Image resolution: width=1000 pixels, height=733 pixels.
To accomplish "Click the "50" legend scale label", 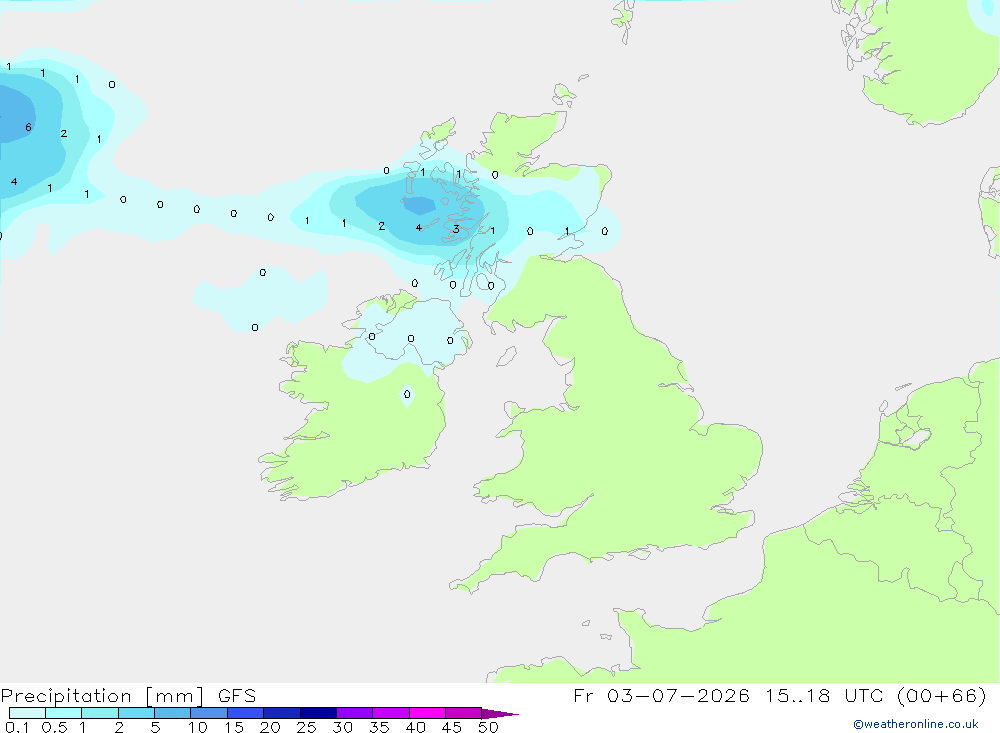I will 489,727.
